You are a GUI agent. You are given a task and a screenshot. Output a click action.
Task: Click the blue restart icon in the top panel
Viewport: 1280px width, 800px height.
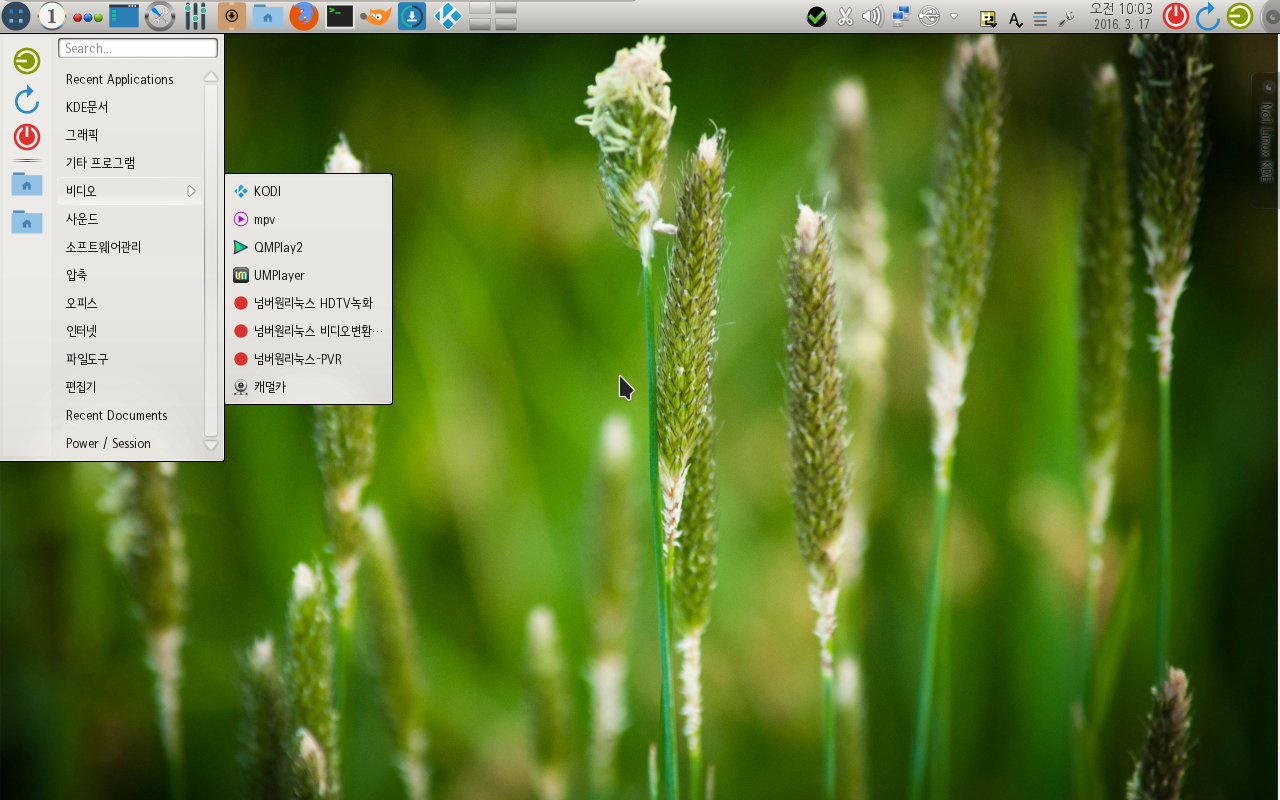click(x=1208, y=16)
